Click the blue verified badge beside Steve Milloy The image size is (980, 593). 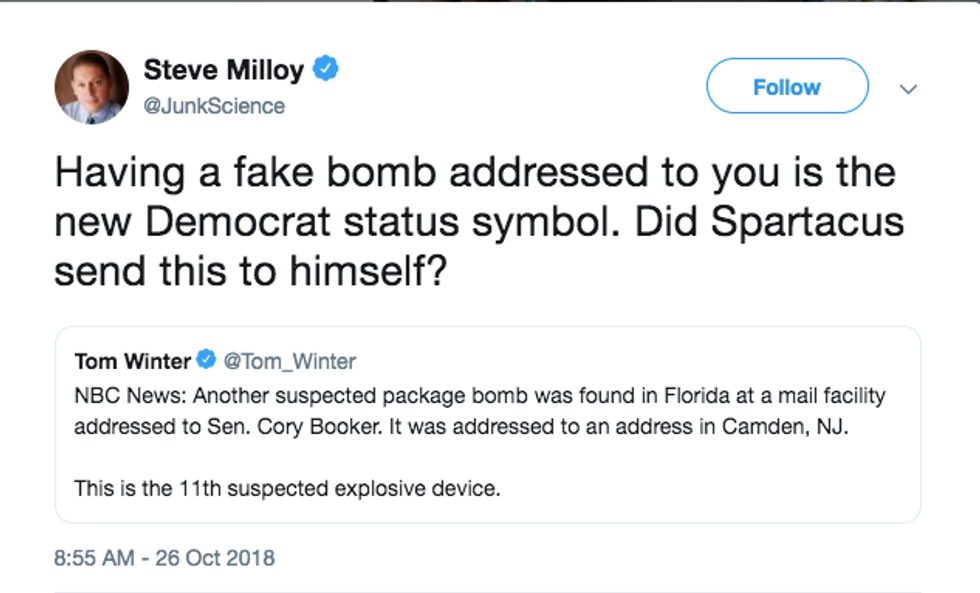(326, 69)
